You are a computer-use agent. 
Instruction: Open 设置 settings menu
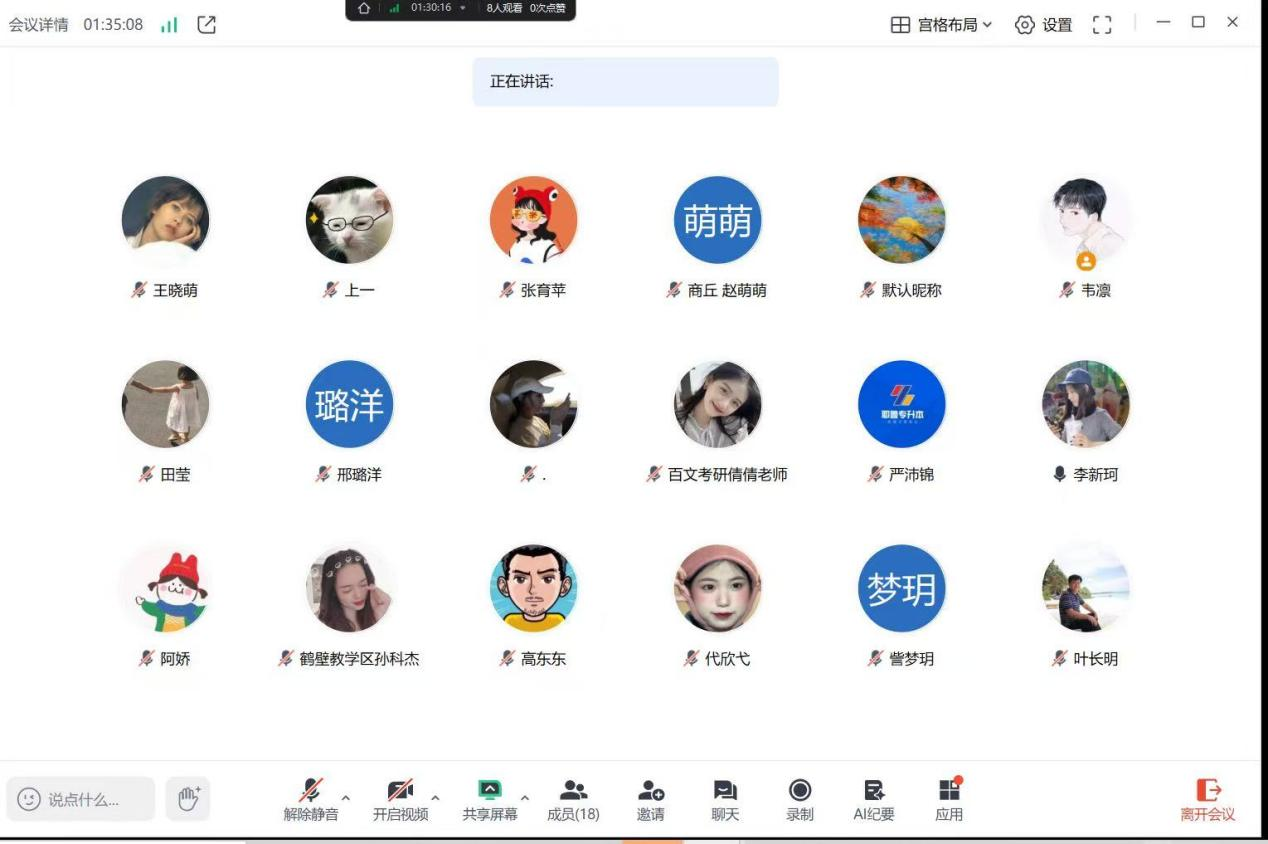coord(1044,25)
